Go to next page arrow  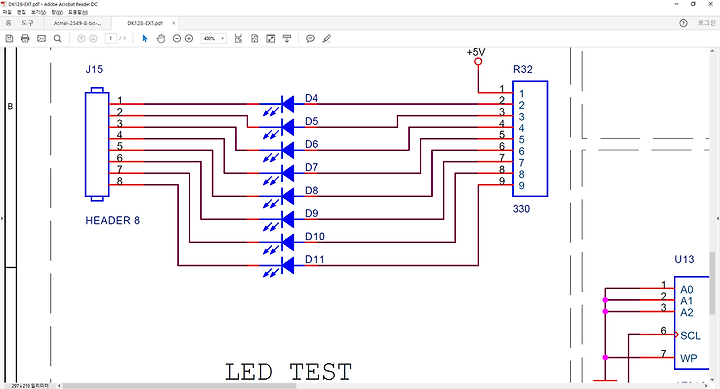93,39
